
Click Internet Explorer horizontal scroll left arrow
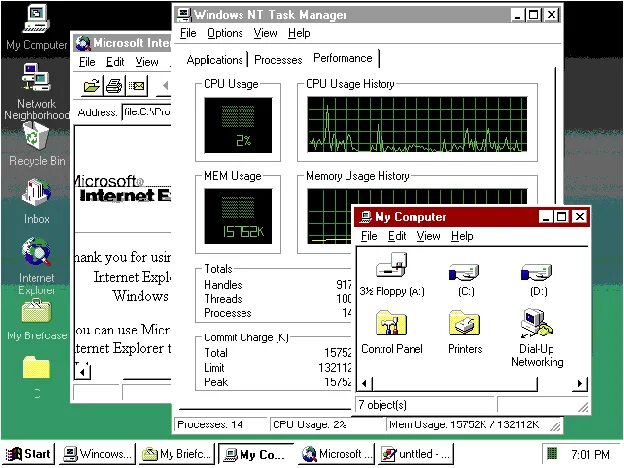tap(82, 372)
